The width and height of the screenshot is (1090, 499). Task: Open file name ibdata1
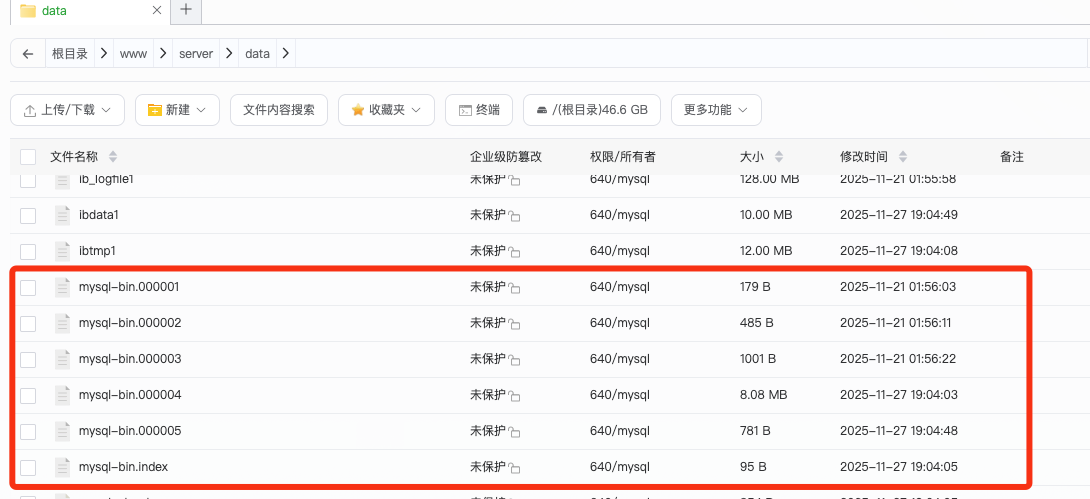[99, 215]
